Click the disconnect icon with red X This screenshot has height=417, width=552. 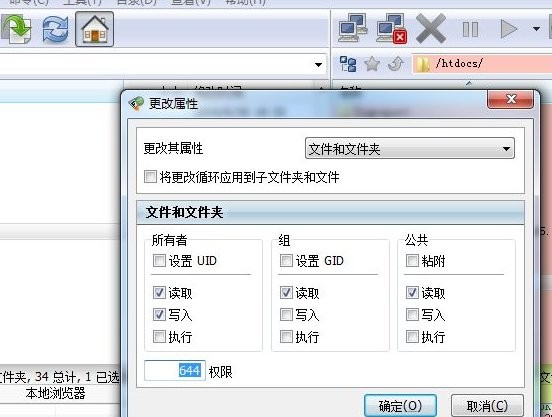391,29
